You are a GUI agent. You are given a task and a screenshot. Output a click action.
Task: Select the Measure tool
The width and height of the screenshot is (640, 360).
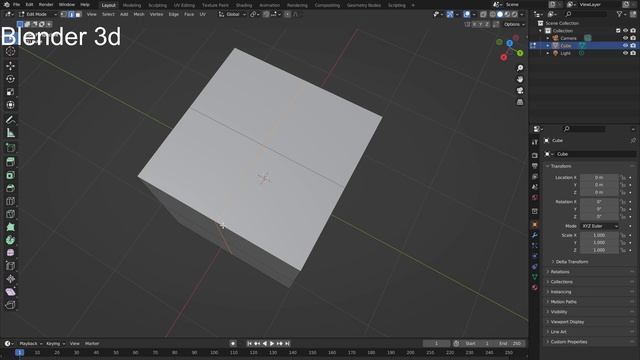11,133
